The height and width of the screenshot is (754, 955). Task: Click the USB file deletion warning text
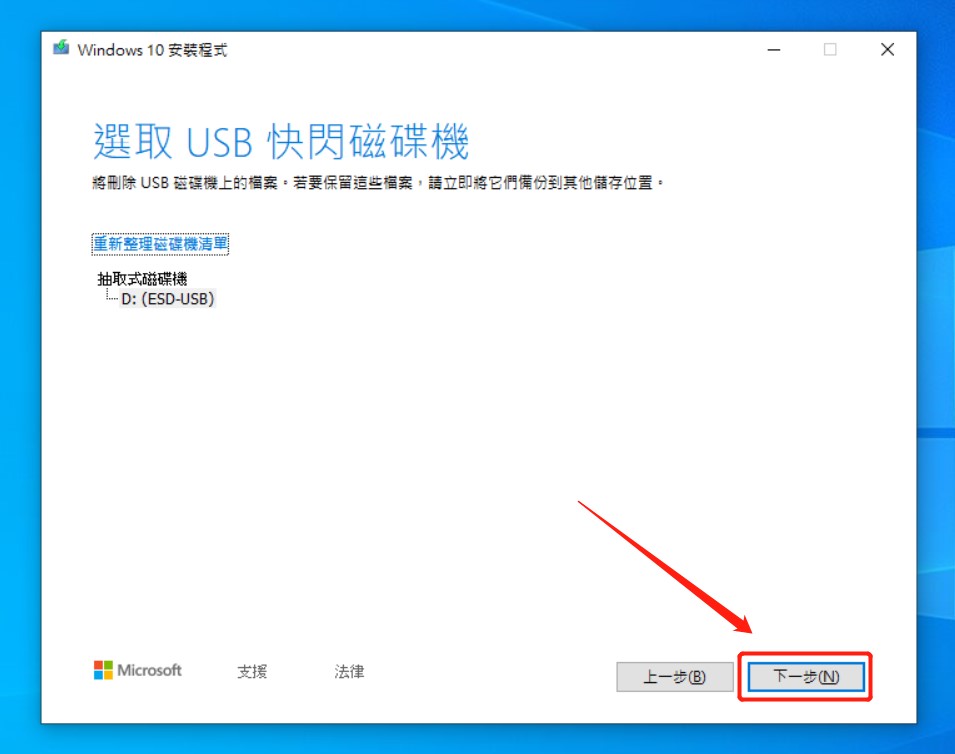[378, 184]
